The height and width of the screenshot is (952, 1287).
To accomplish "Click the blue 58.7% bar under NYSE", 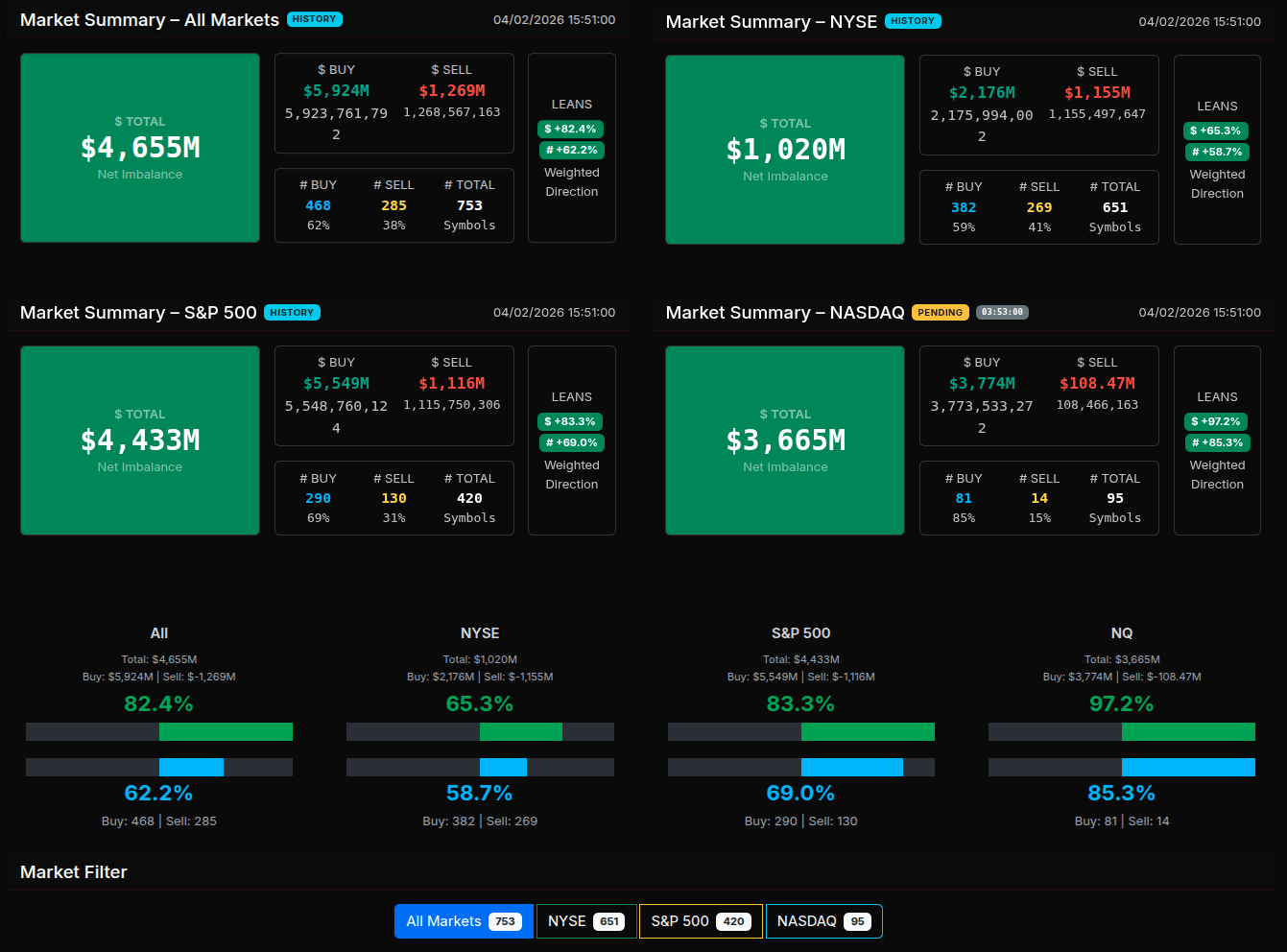I will coord(503,767).
